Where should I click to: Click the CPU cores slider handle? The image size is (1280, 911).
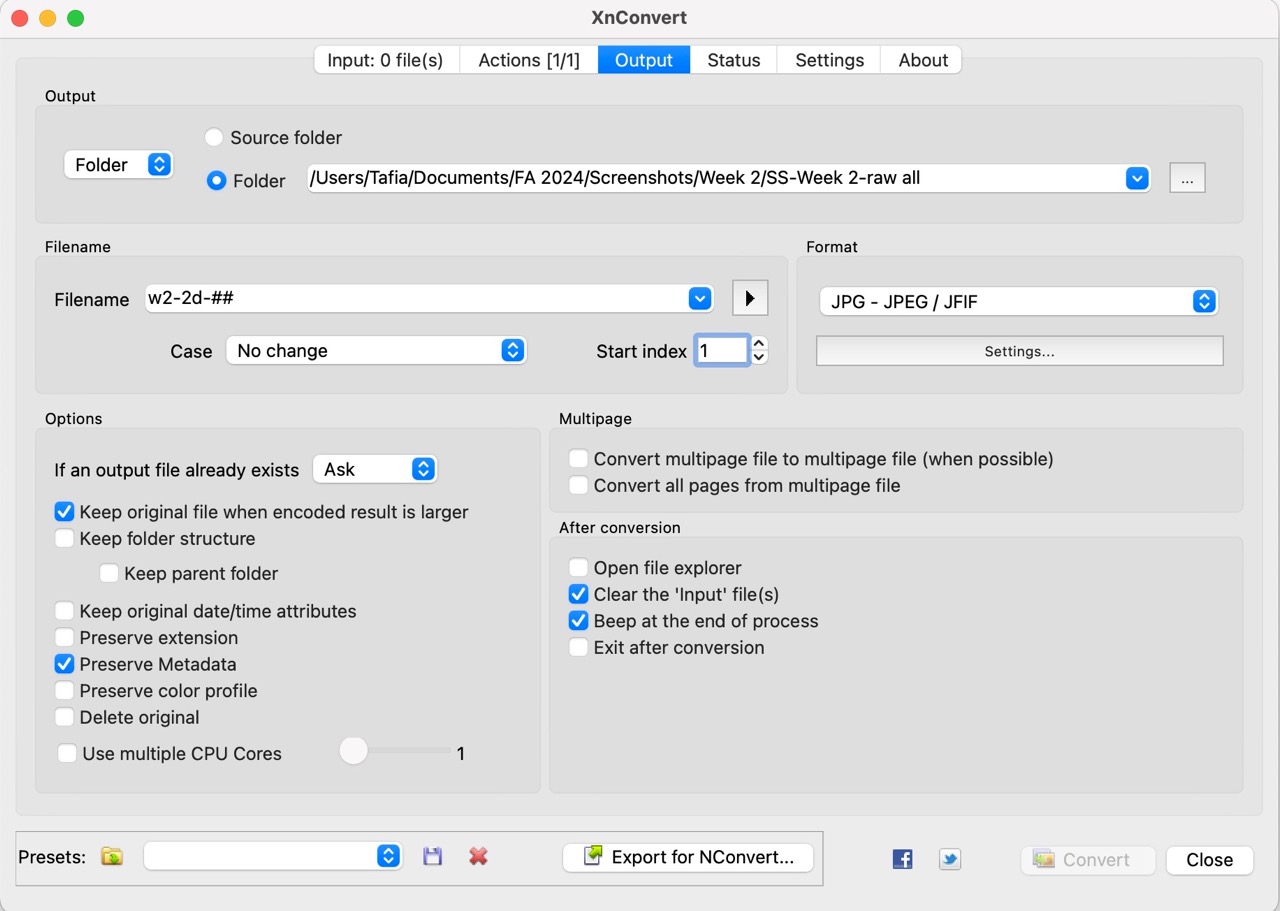click(x=354, y=750)
